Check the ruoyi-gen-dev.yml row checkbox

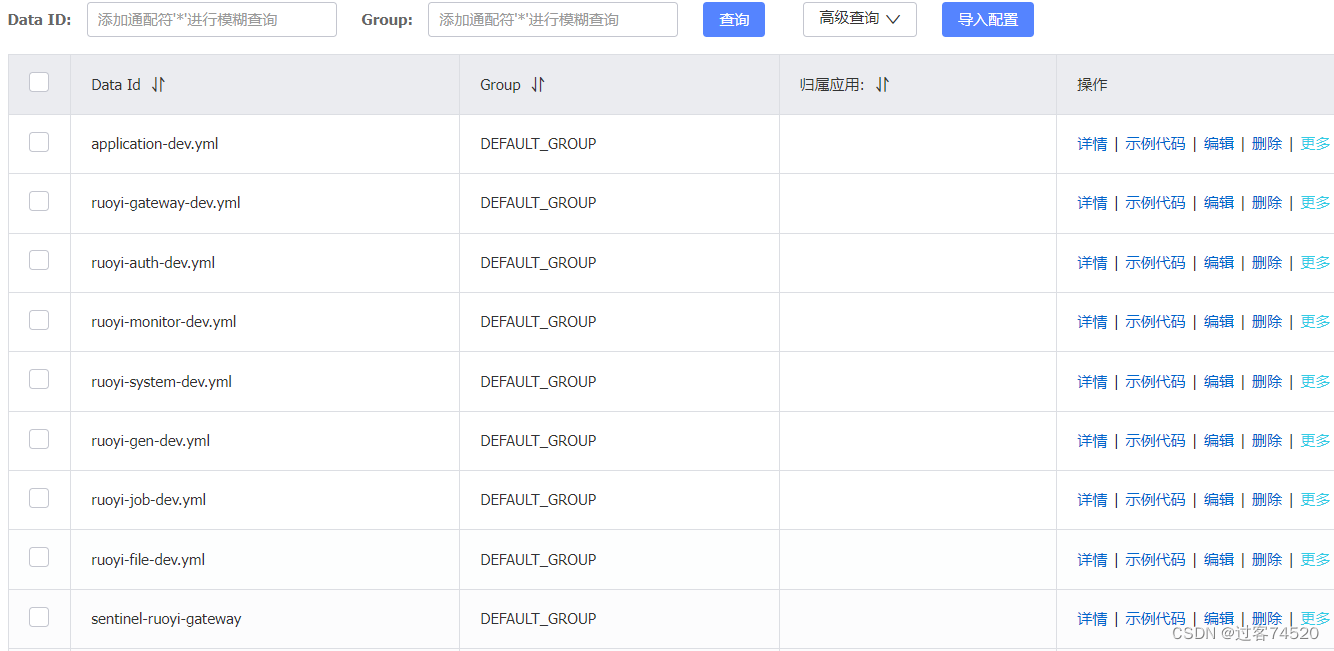click(x=39, y=438)
